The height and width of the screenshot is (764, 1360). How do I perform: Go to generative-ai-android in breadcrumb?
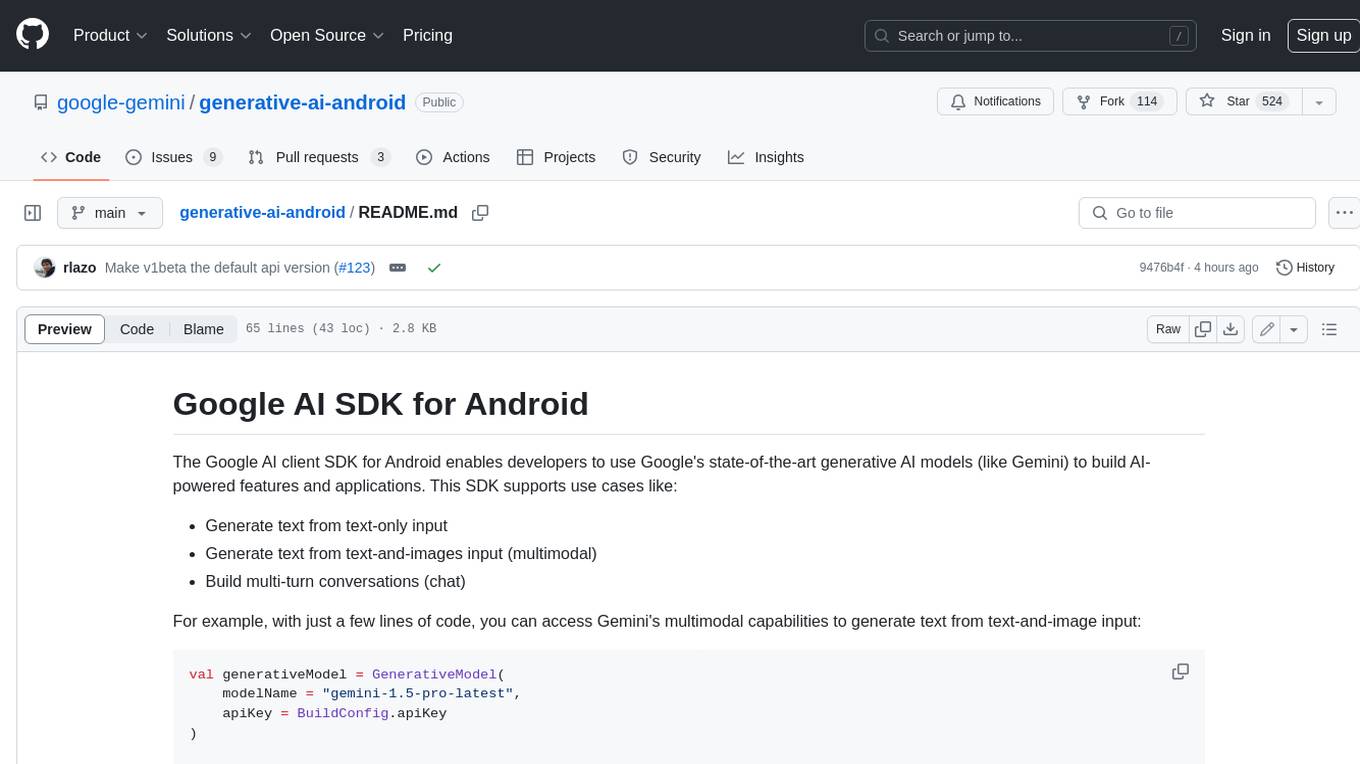[262, 212]
